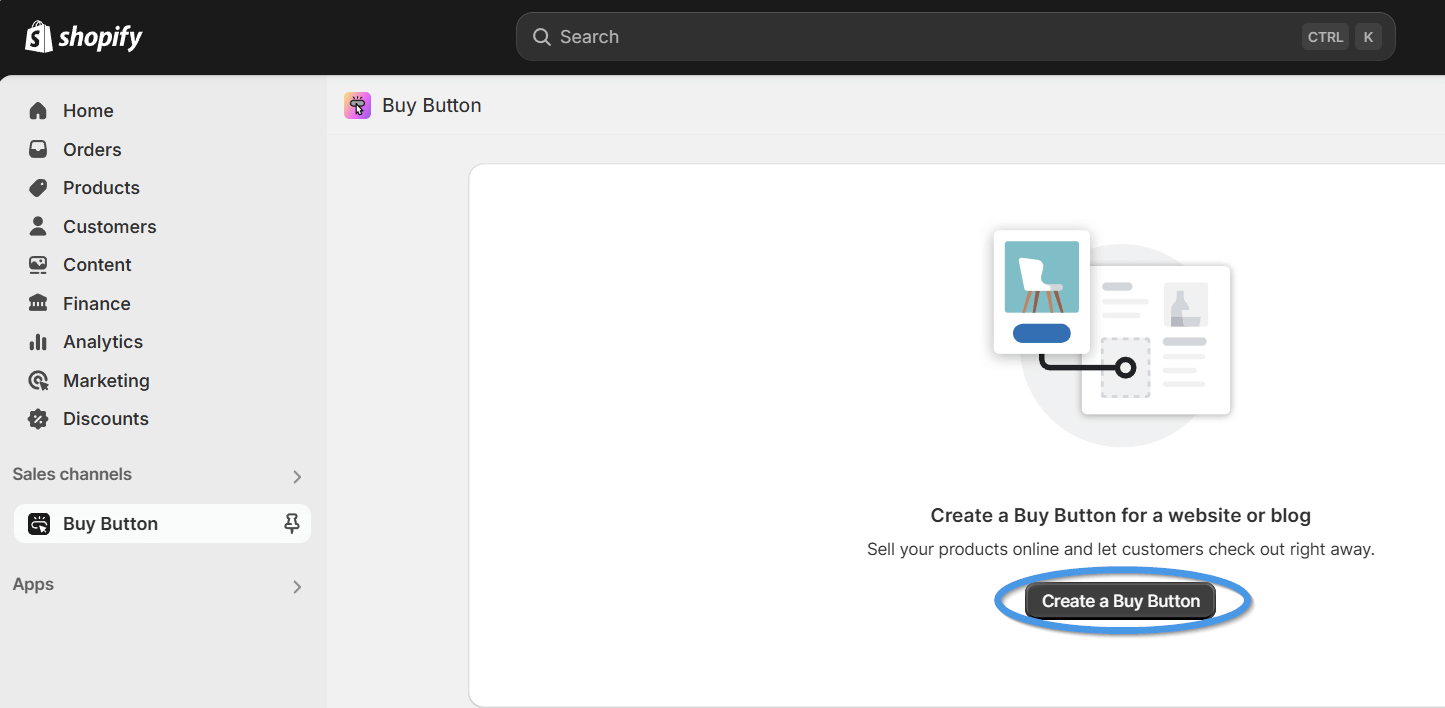Click the Buy Button page title text
Image resolution: width=1445 pixels, height=708 pixels.
432,106
